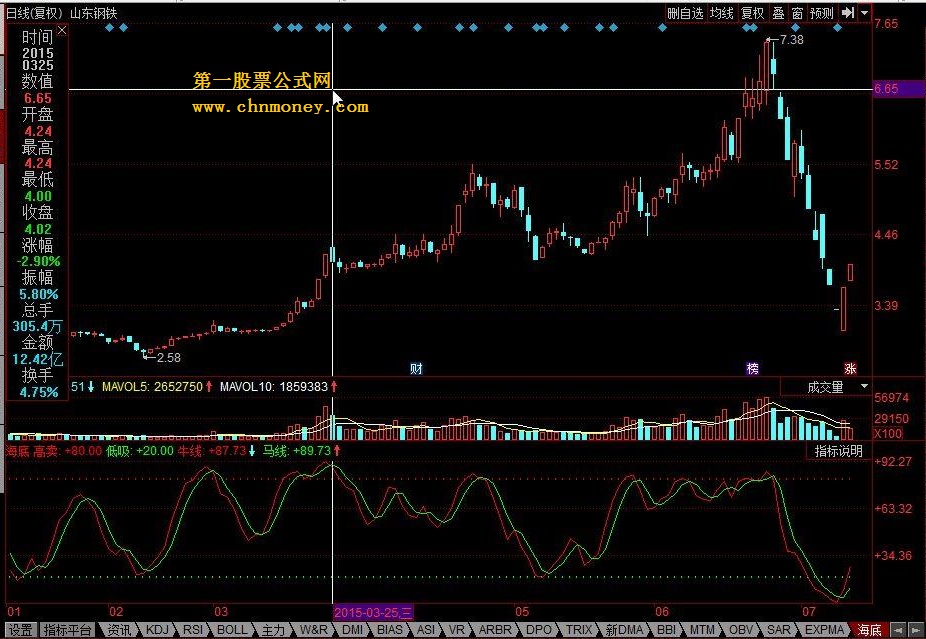The image size is (926, 639).
Task: Select the SAR indicator tab
Action: coord(778,630)
